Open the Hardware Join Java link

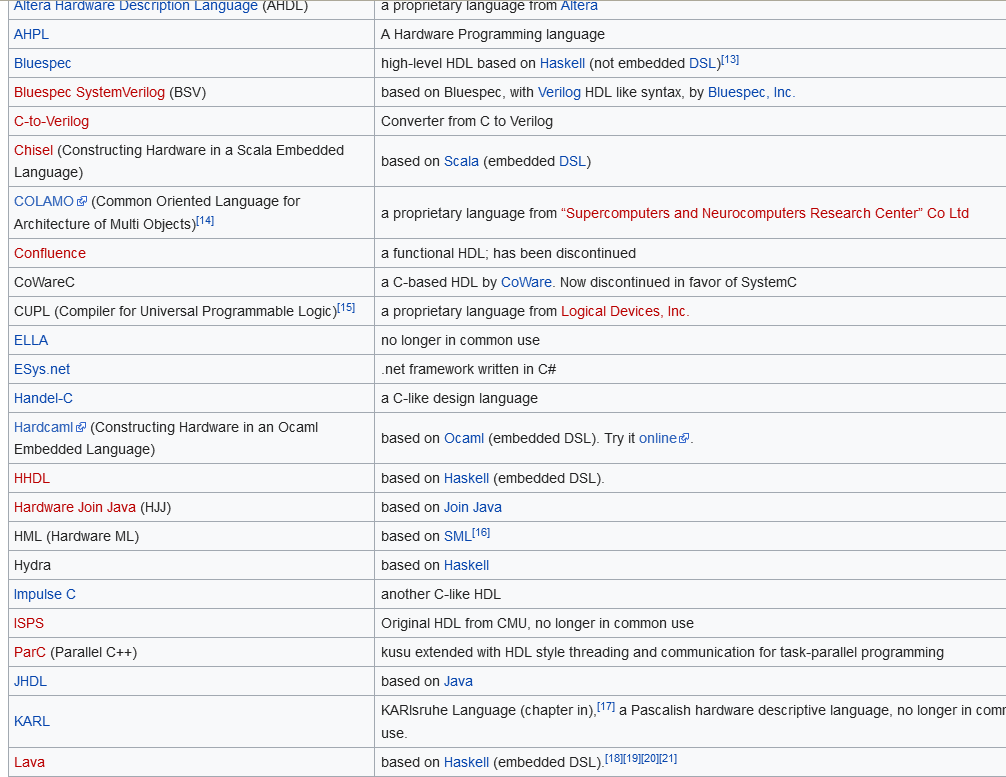coord(74,507)
